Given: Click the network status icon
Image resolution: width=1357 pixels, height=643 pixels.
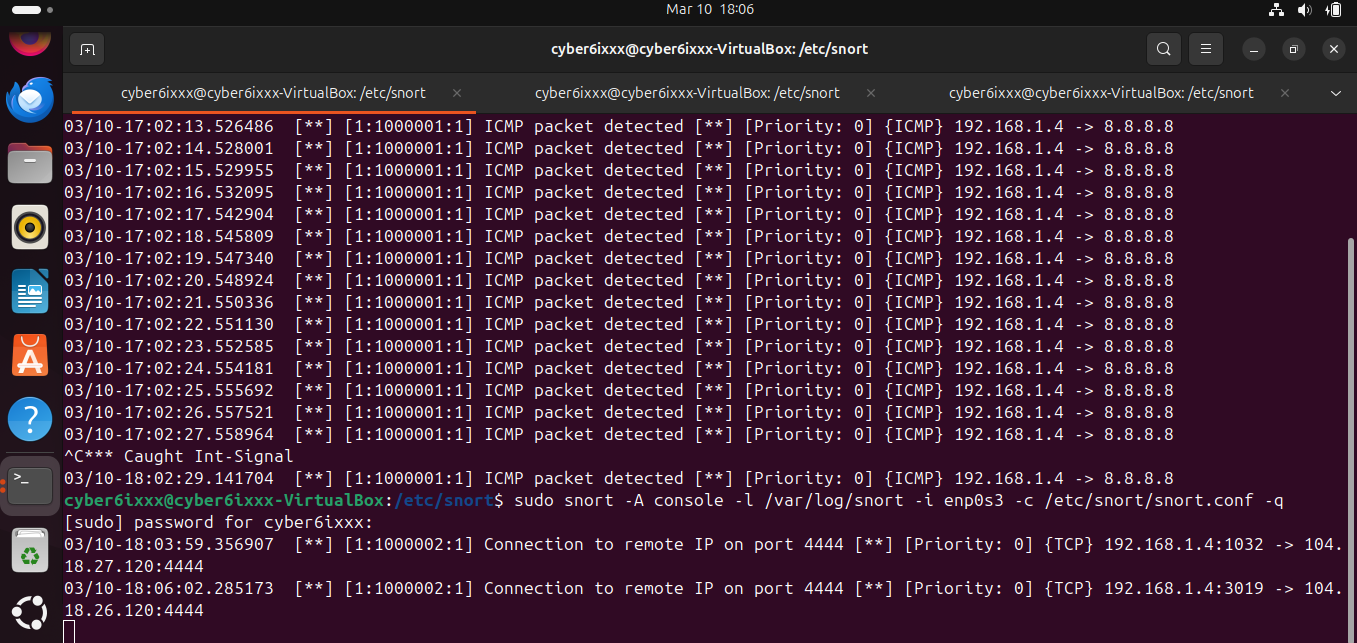Looking at the screenshot, I should point(1276,9).
